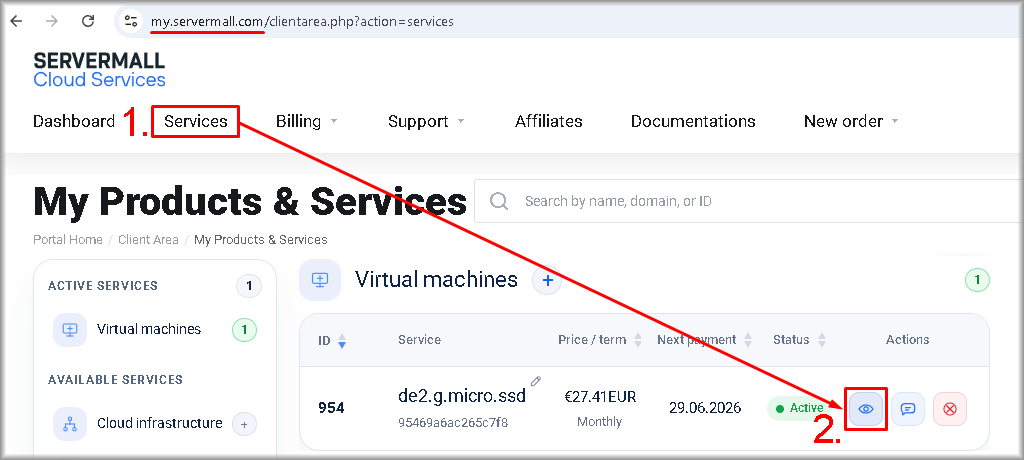Click service ID 954
1024x460 pixels.
331,408
